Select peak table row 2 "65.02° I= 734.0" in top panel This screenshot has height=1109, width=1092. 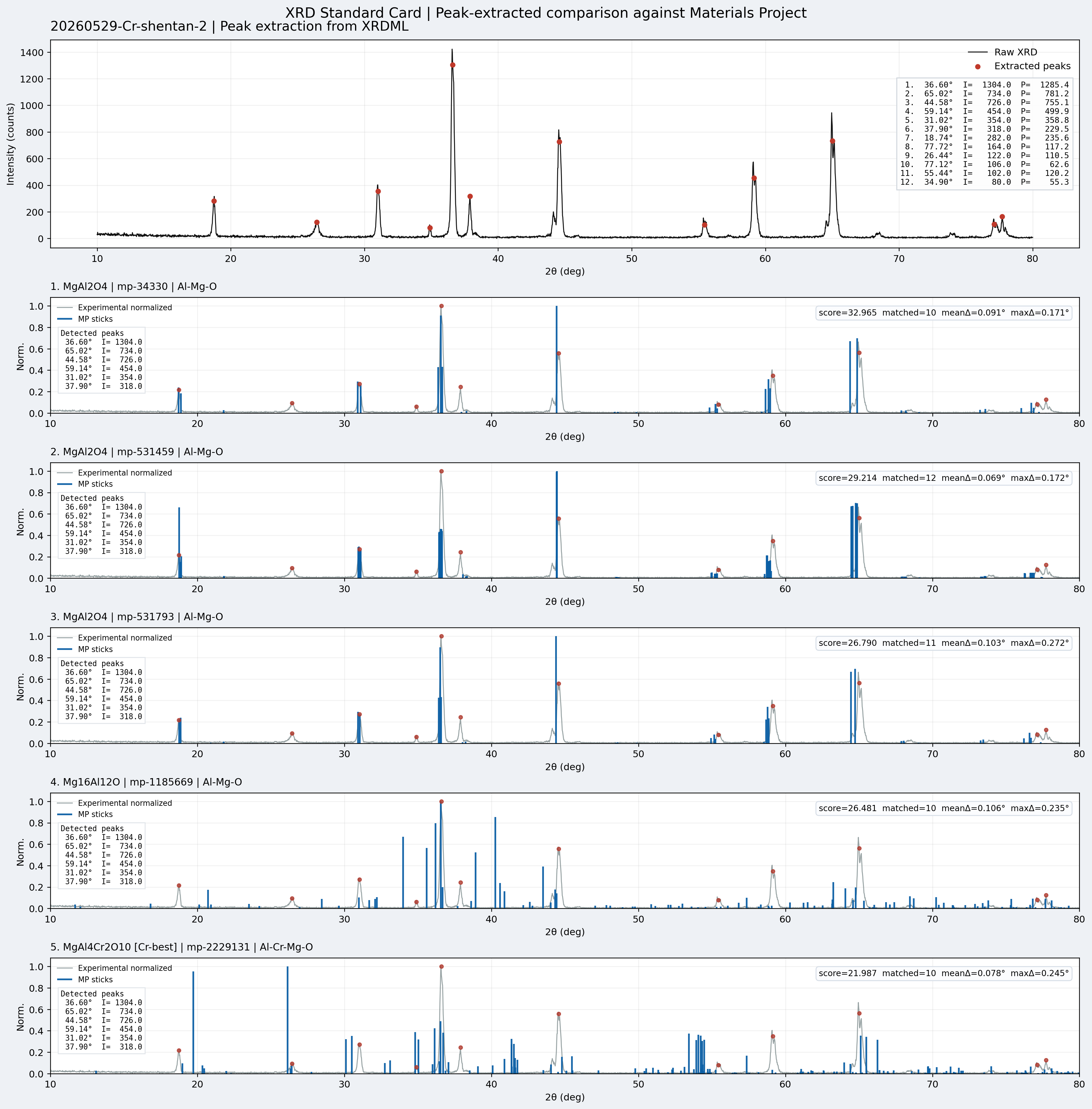[x=984, y=93]
